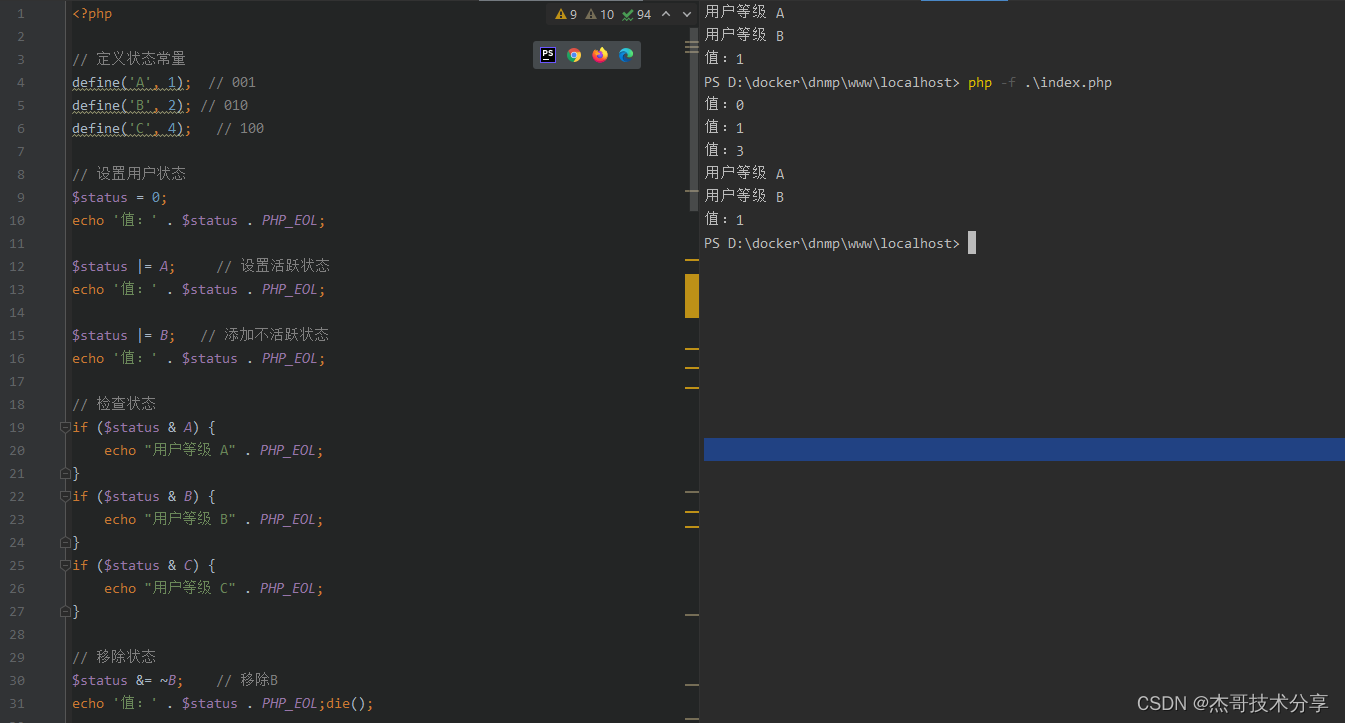
Task: Click the comment 设置活跃状态
Action: (273, 266)
